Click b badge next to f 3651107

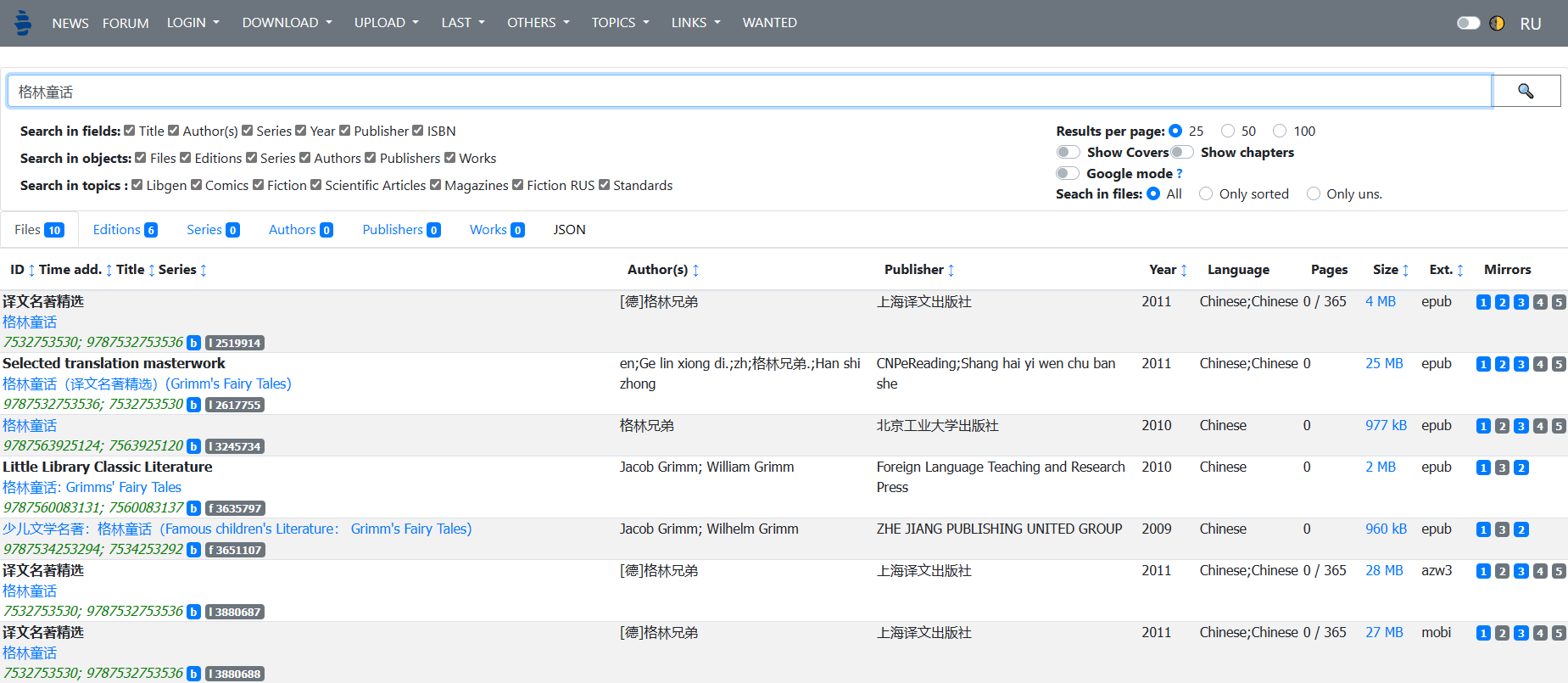pyautogui.click(x=193, y=550)
